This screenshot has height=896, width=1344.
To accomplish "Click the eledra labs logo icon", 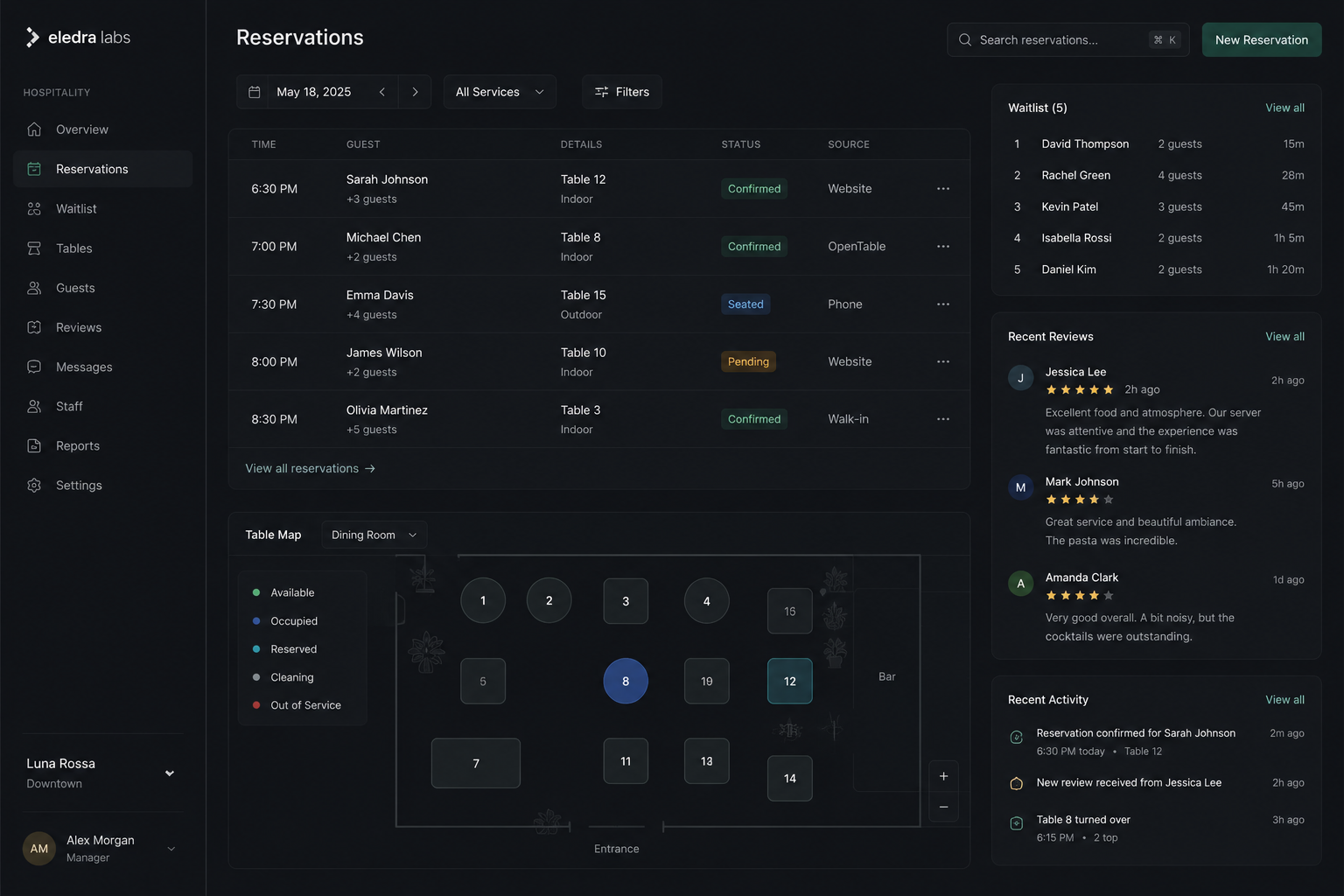I will (x=32, y=37).
